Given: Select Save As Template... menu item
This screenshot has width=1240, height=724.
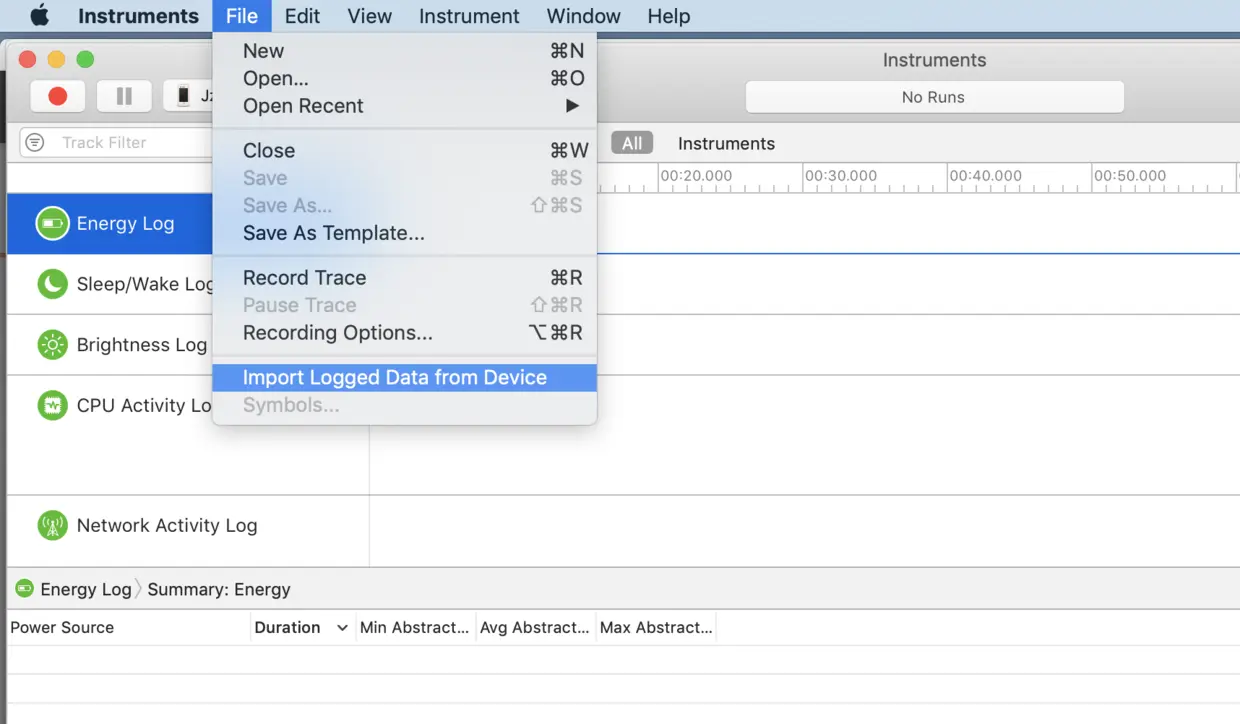Looking at the screenshot, I should coord(404,233).
